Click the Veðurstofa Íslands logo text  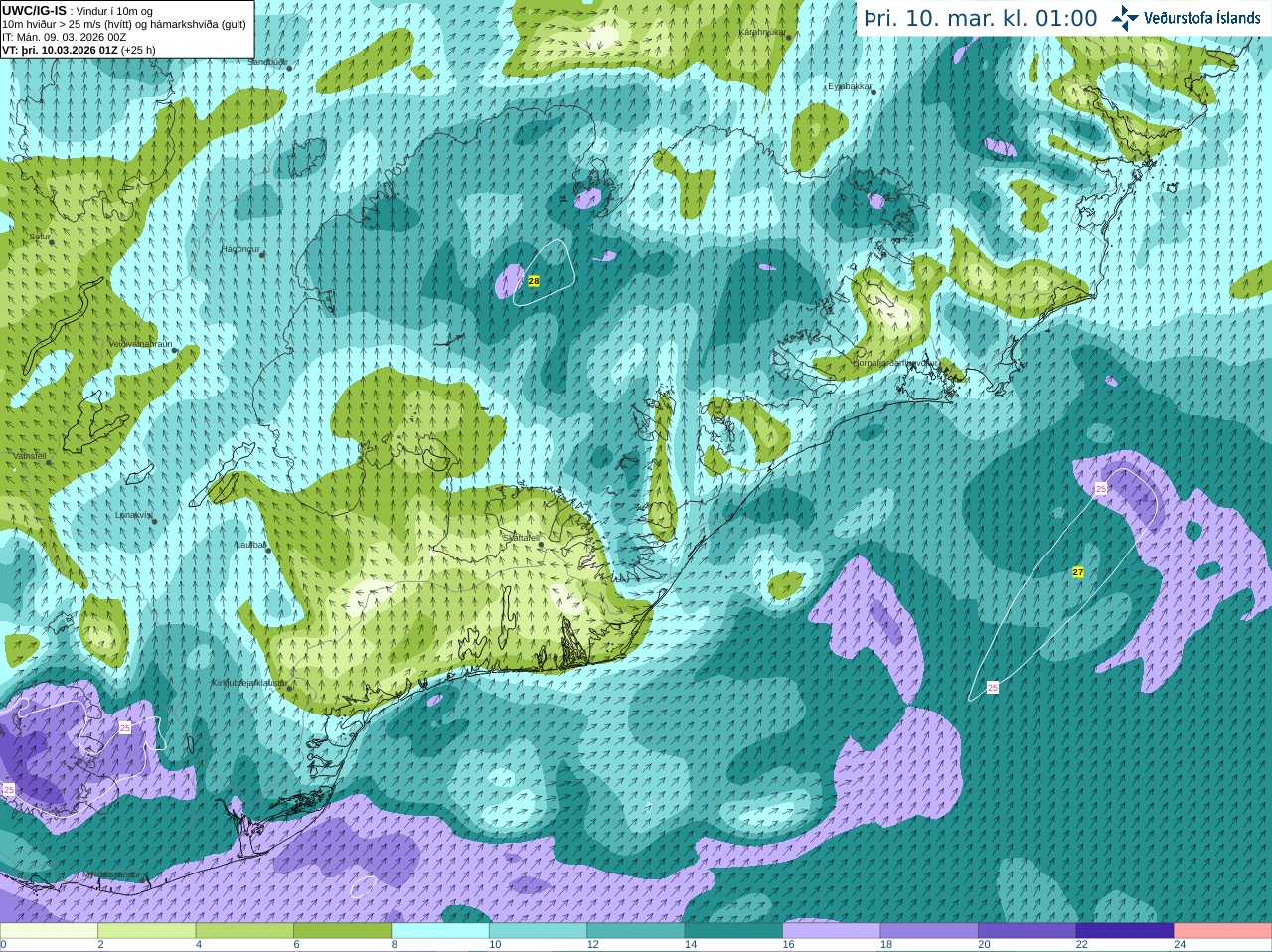click(x=1201, y=18)
